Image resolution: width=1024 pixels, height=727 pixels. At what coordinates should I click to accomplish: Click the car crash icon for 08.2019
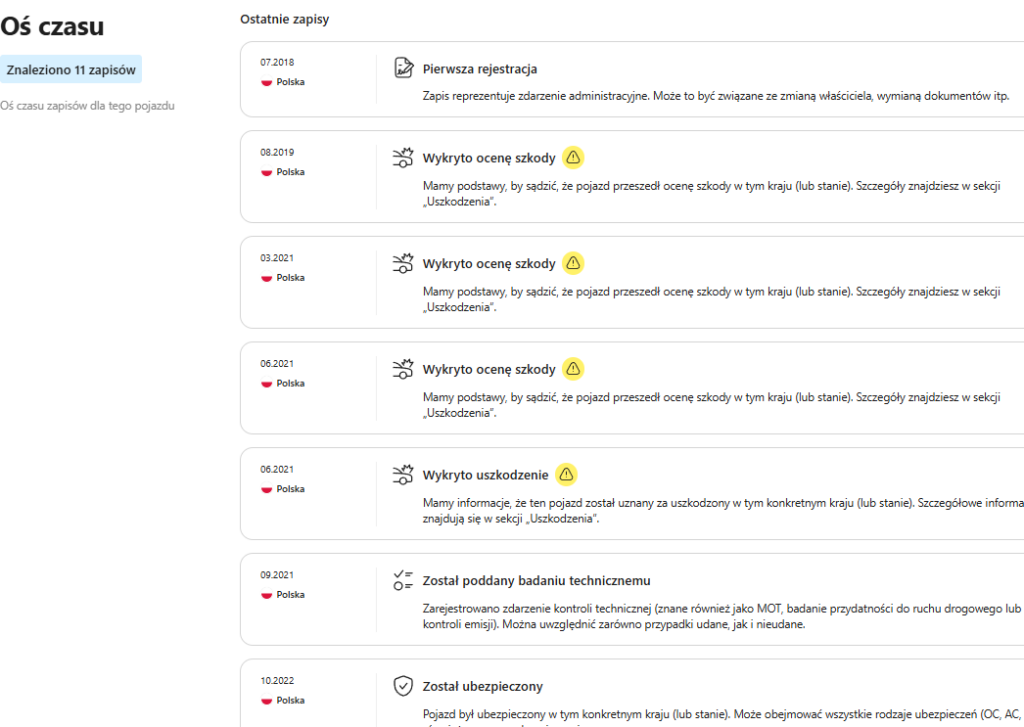tap(403, 157)
